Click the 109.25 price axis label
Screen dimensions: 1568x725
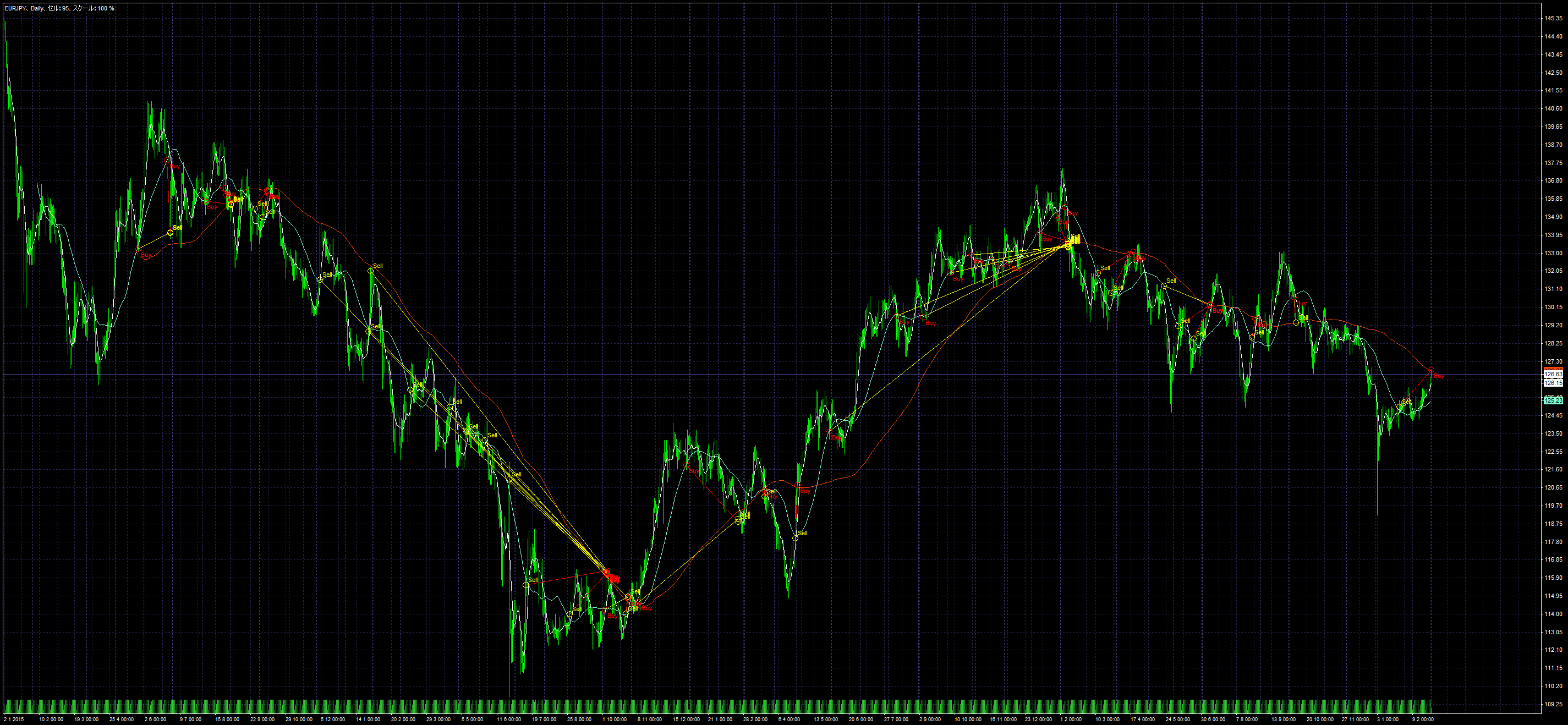(1553, 704)
